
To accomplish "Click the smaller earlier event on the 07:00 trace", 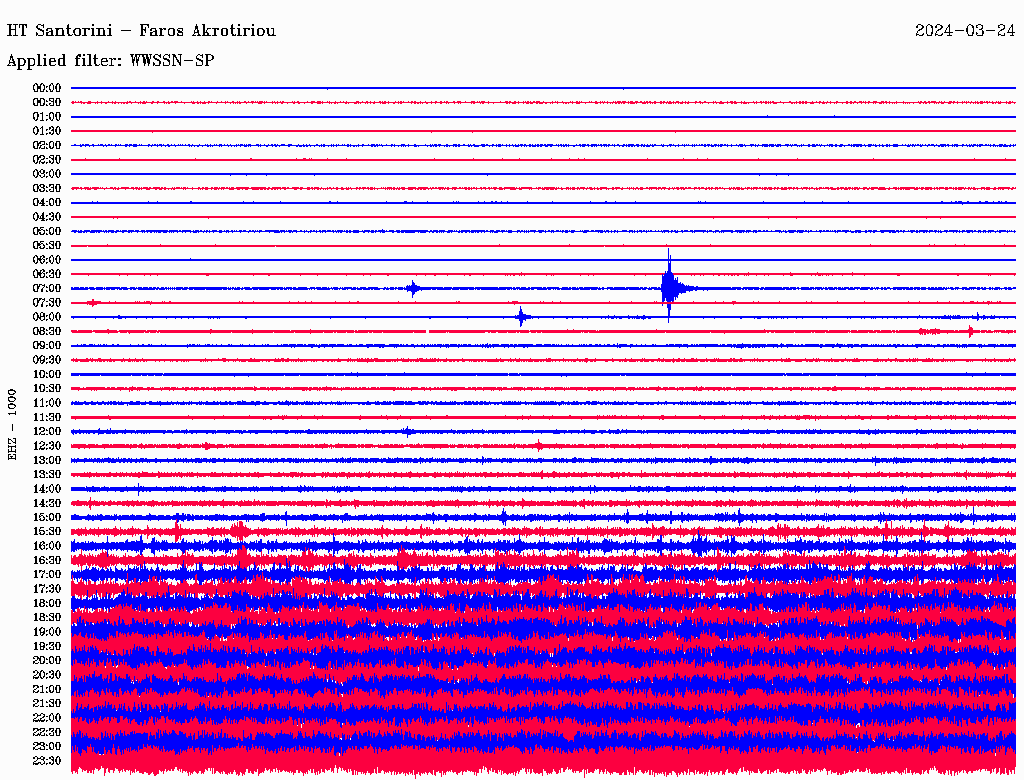I will [x=413, y=288].
